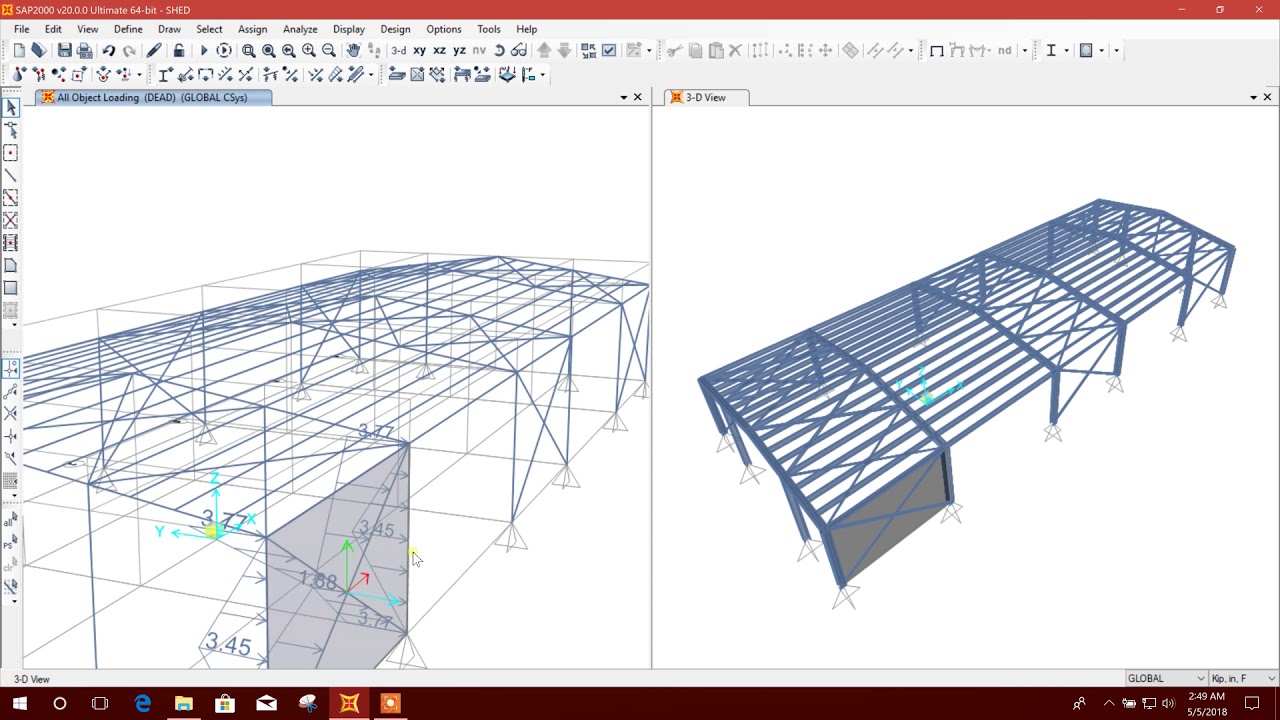Open the loading window's dropdown arrow
Image resolution: width=1280 pixels, height=720 pixels.
(623, 97)
